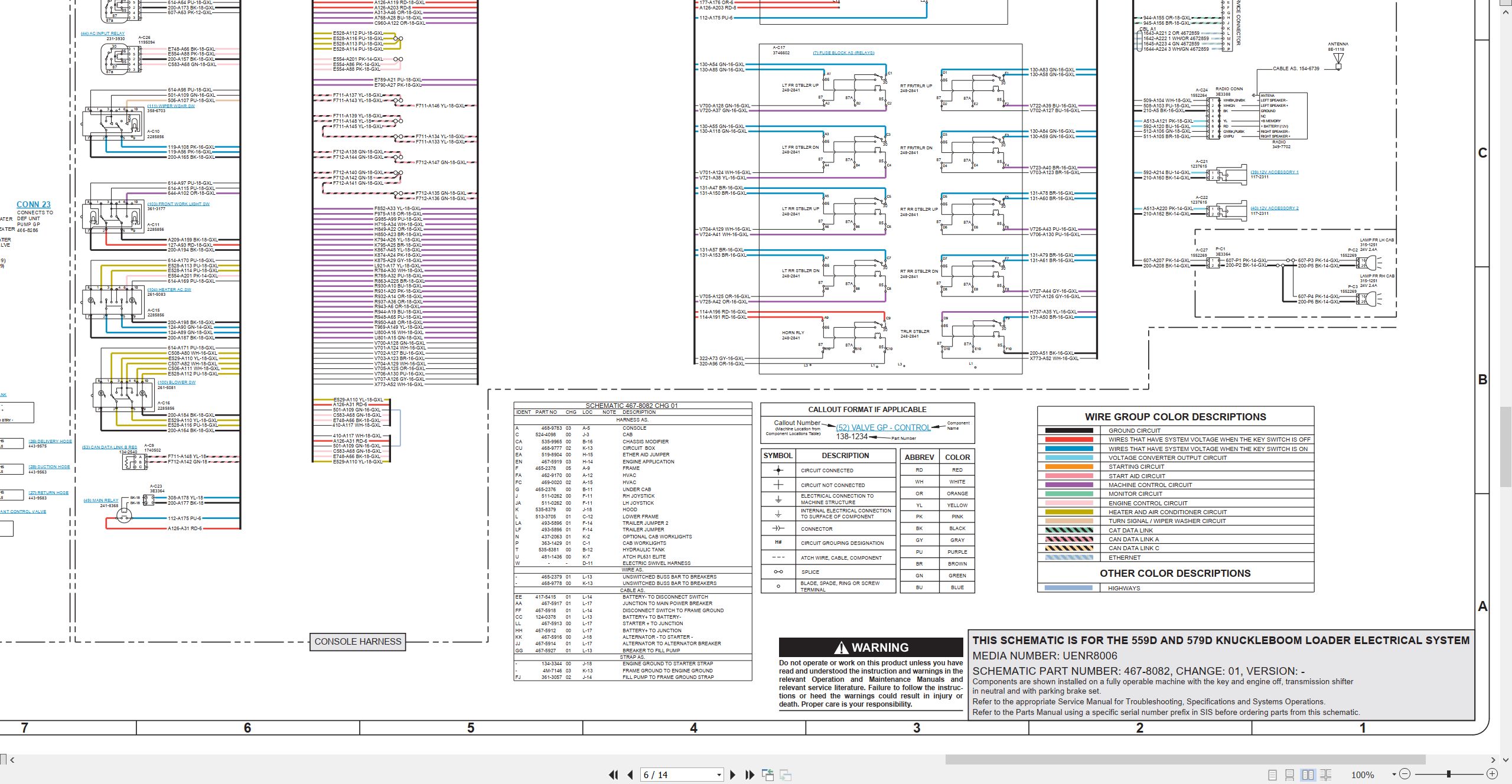Click the HIGHWAYS color swatch
Image resolution: width=1512 pixels, height=784 pixels.
(1069, 588)
